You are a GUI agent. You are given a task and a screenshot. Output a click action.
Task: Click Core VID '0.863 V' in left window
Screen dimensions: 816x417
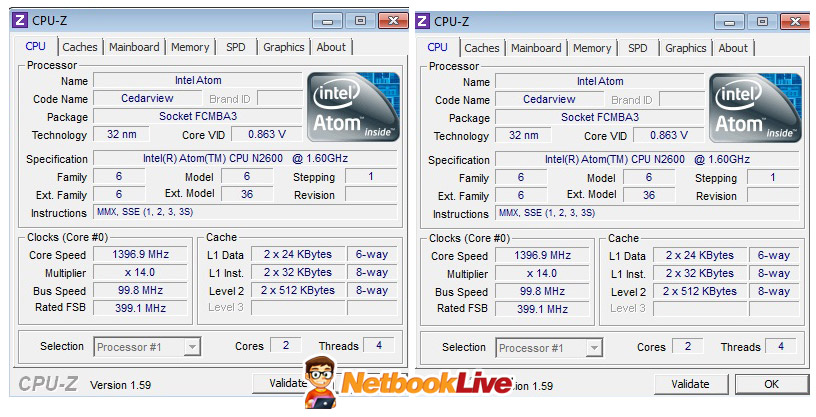tap(267, 134)
